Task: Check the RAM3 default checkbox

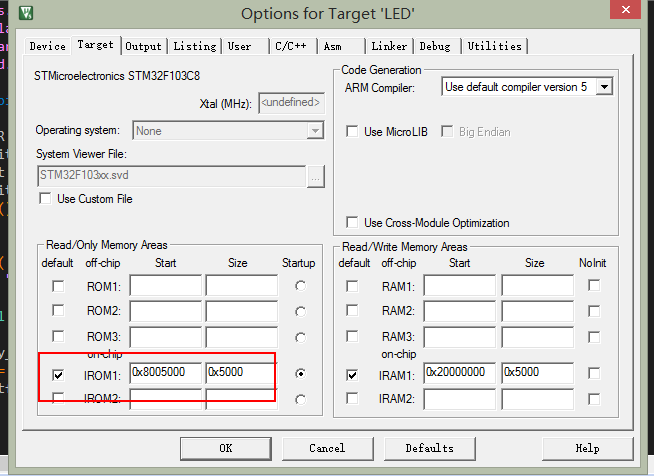Action: (352, 336)
